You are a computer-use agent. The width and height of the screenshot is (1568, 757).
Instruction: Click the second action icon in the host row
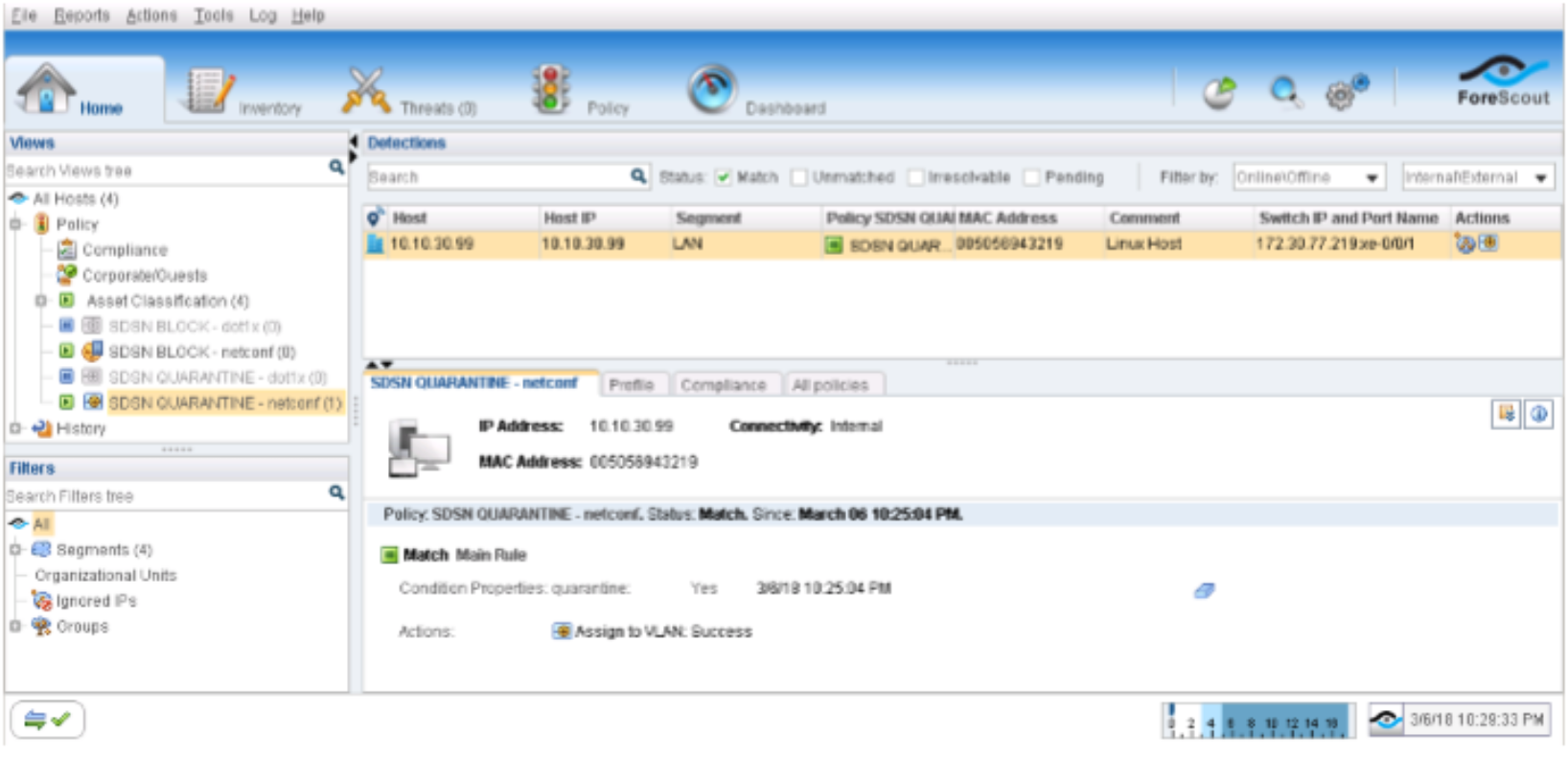(x=1487, y=243)
